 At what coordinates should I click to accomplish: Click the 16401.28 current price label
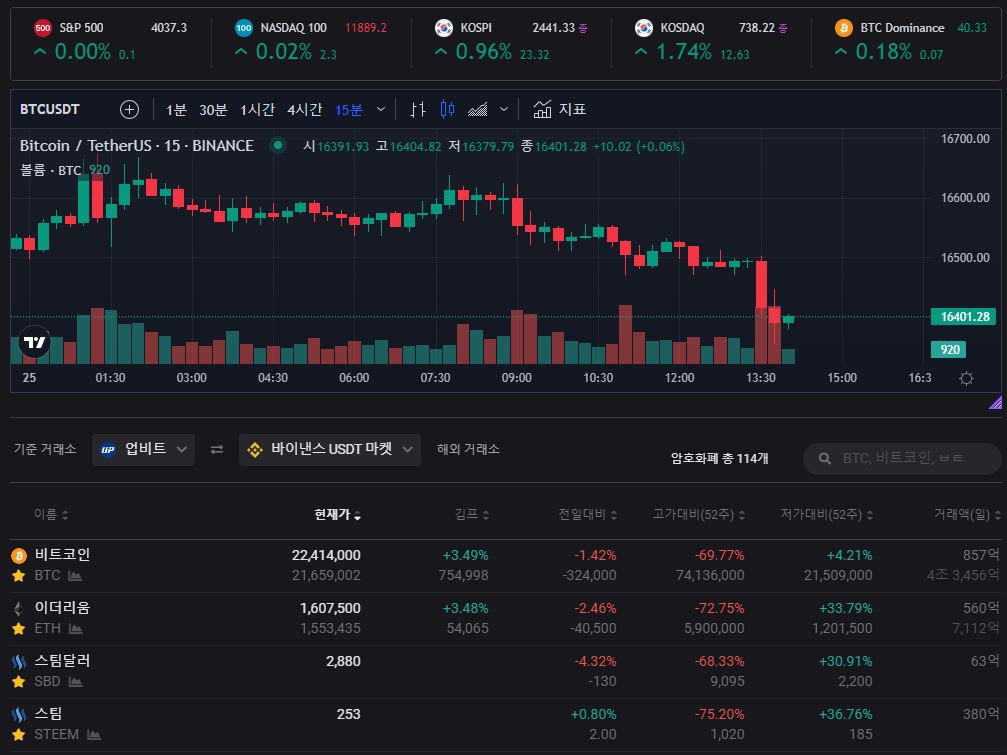click(x=964, y=317)
